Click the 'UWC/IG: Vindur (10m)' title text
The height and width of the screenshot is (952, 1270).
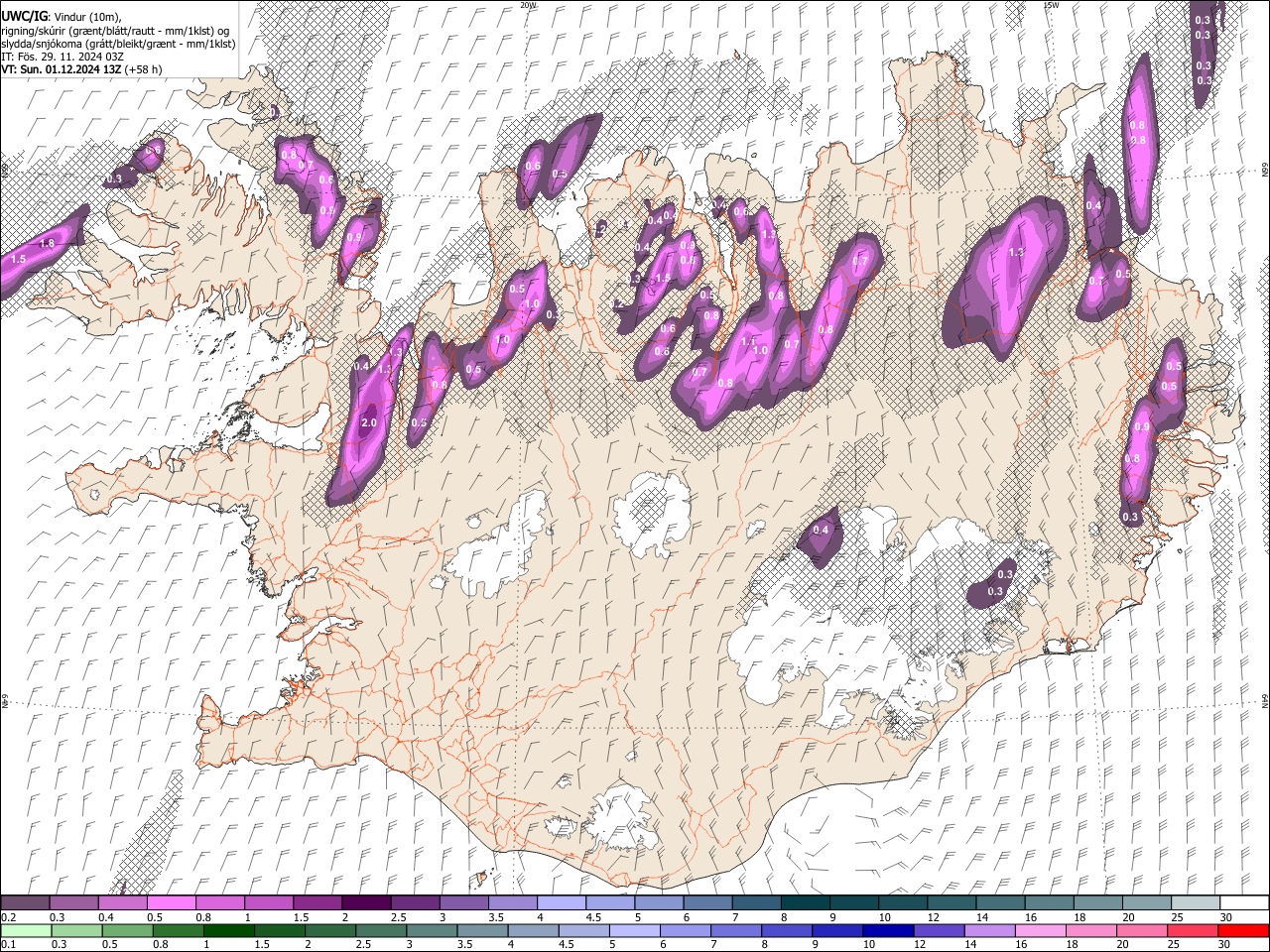point(60,17)
